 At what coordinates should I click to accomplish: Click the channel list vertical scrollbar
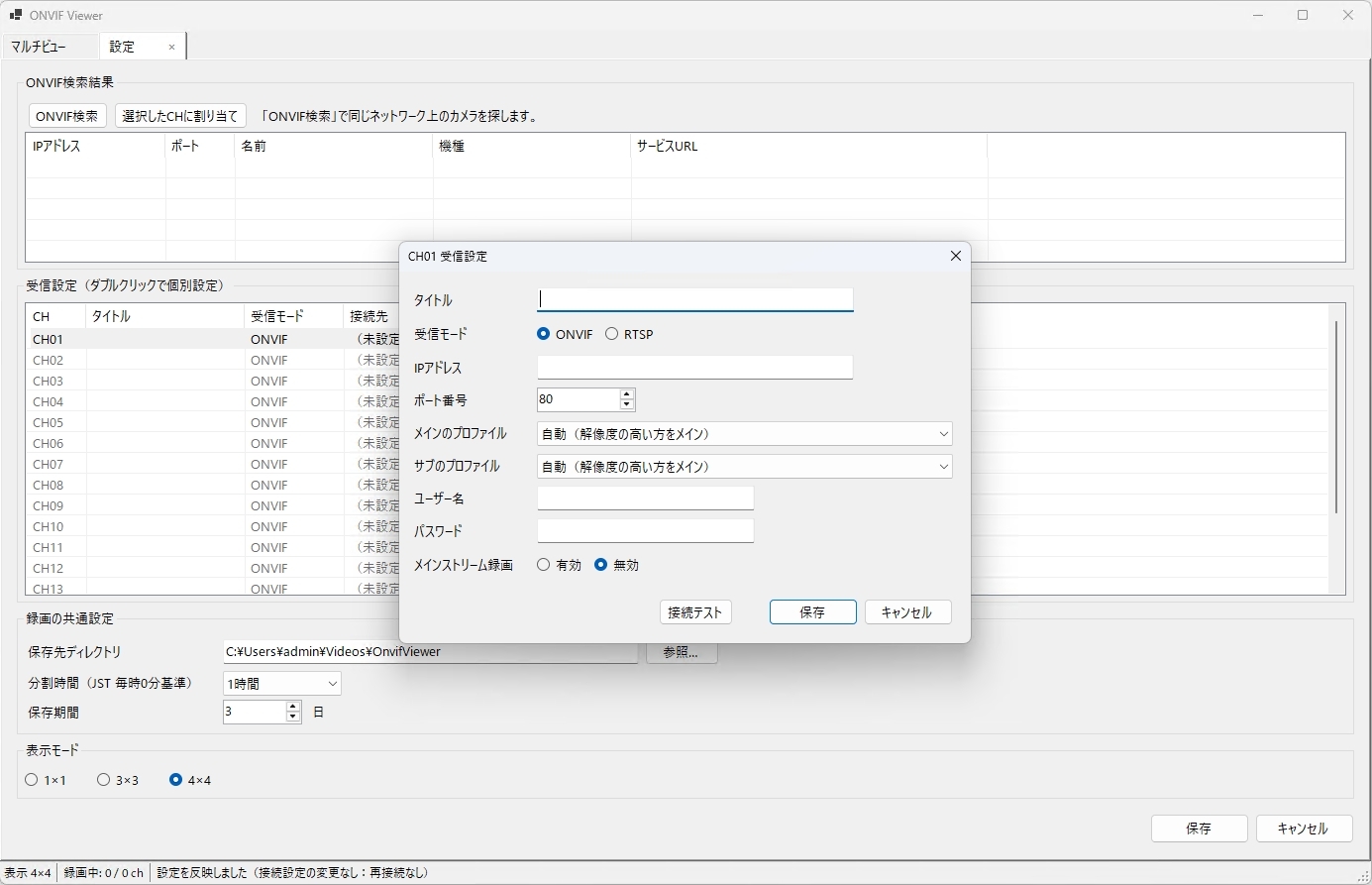pyautogui.click(x=1336, y=416)
